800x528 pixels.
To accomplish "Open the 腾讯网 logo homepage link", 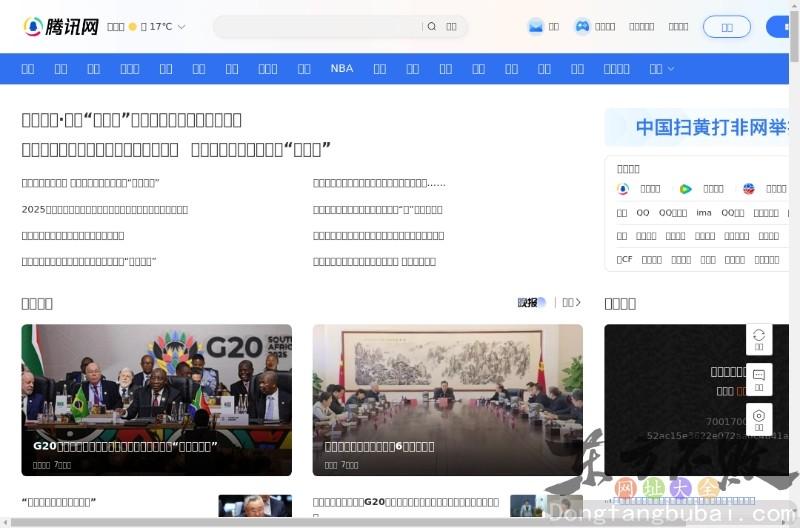I will (x=61, y=27).
